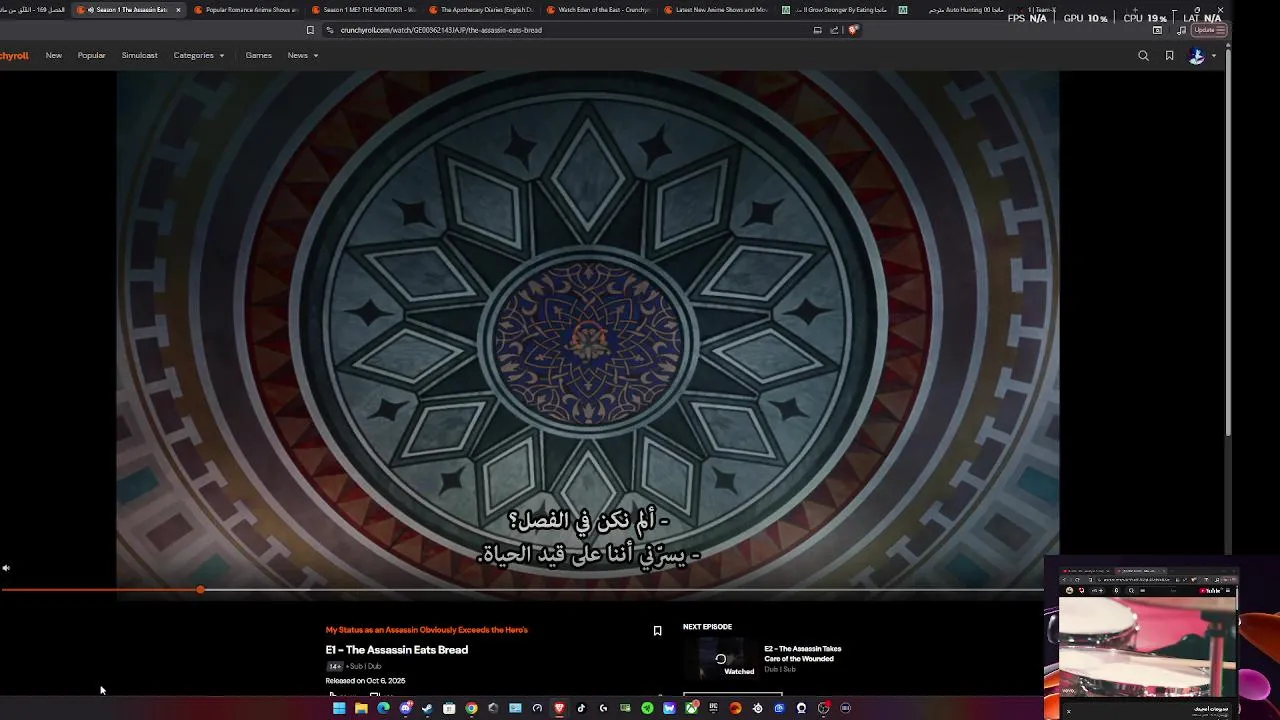Screen dimensions: 1280x720
Task: Click the 14+ rating badge
Action: [334, 666]
